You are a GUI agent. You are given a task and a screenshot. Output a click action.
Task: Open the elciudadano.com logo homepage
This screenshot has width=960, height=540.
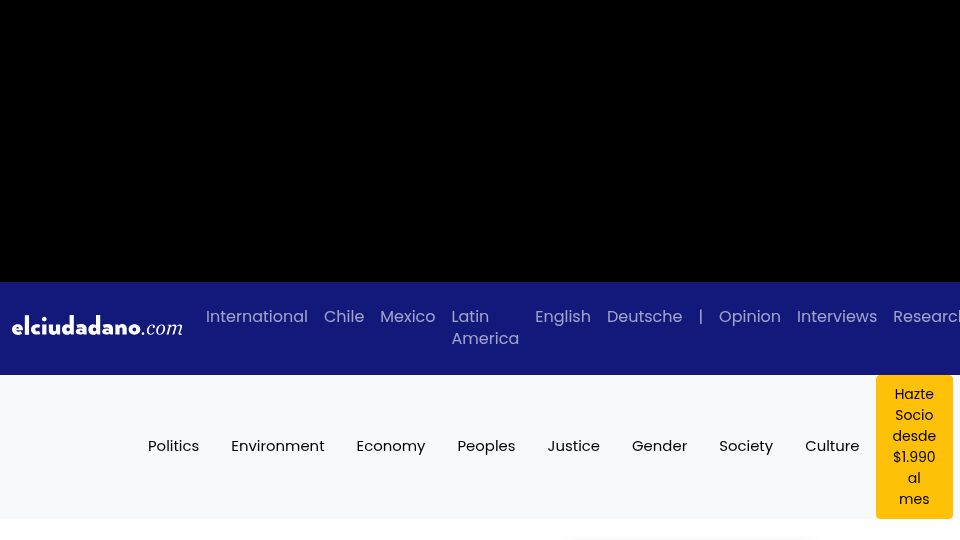click(x=97, y=327)
